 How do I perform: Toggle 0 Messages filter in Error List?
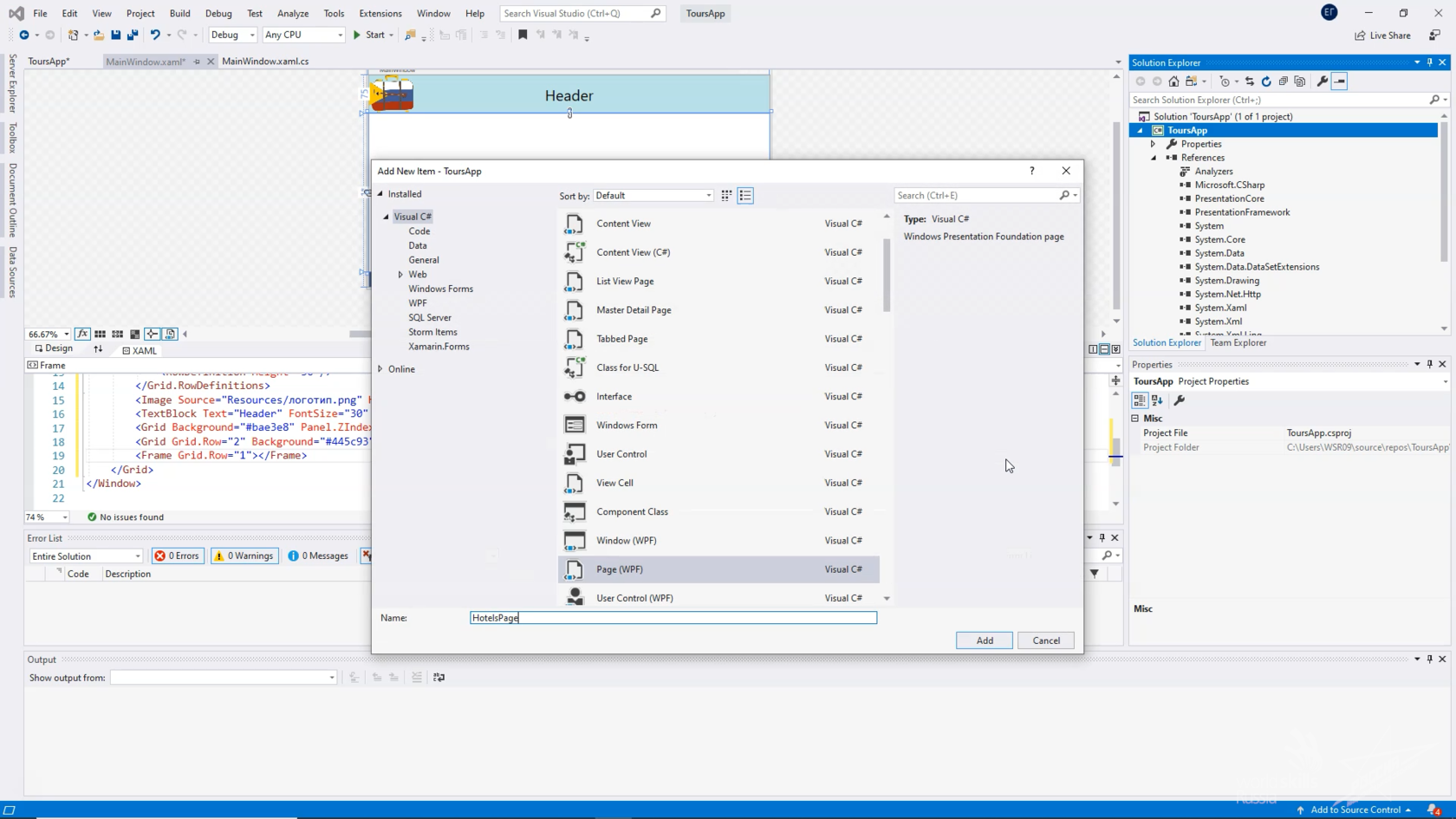(318, 556)
